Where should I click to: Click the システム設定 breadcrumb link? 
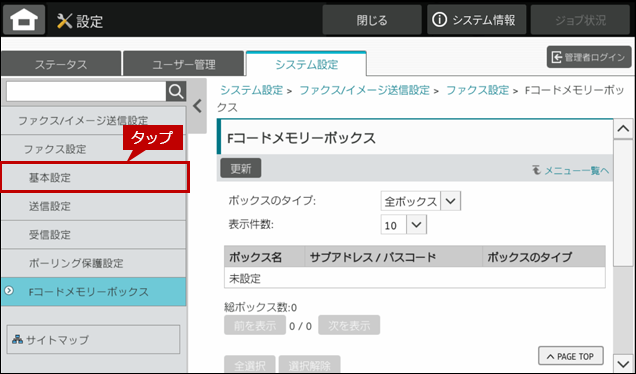point(251,90)
